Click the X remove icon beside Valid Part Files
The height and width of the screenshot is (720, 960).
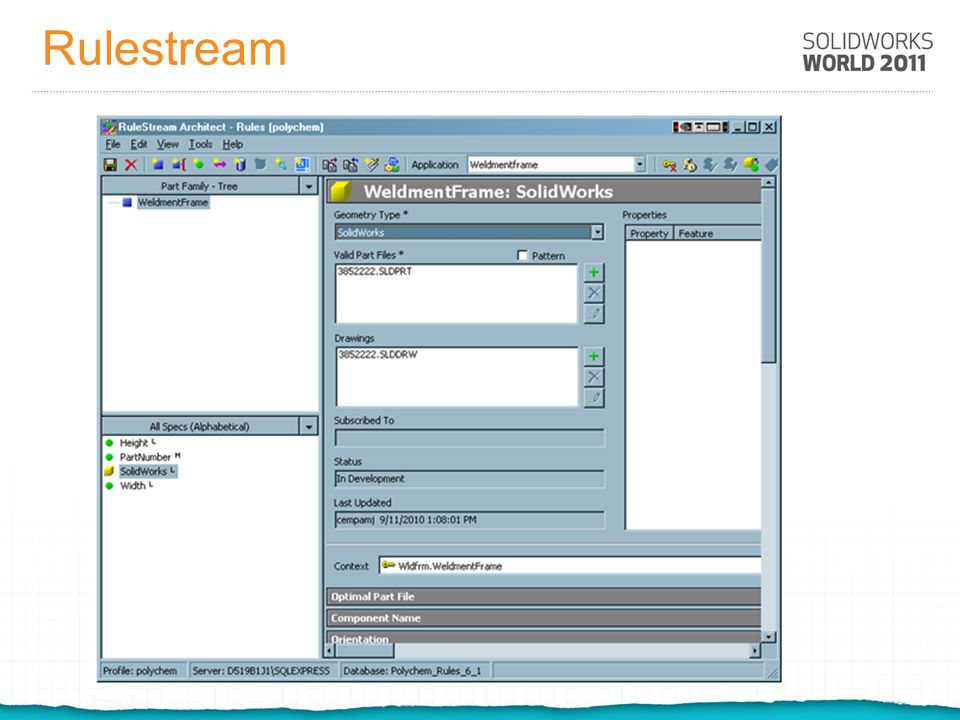coord(594,293)
